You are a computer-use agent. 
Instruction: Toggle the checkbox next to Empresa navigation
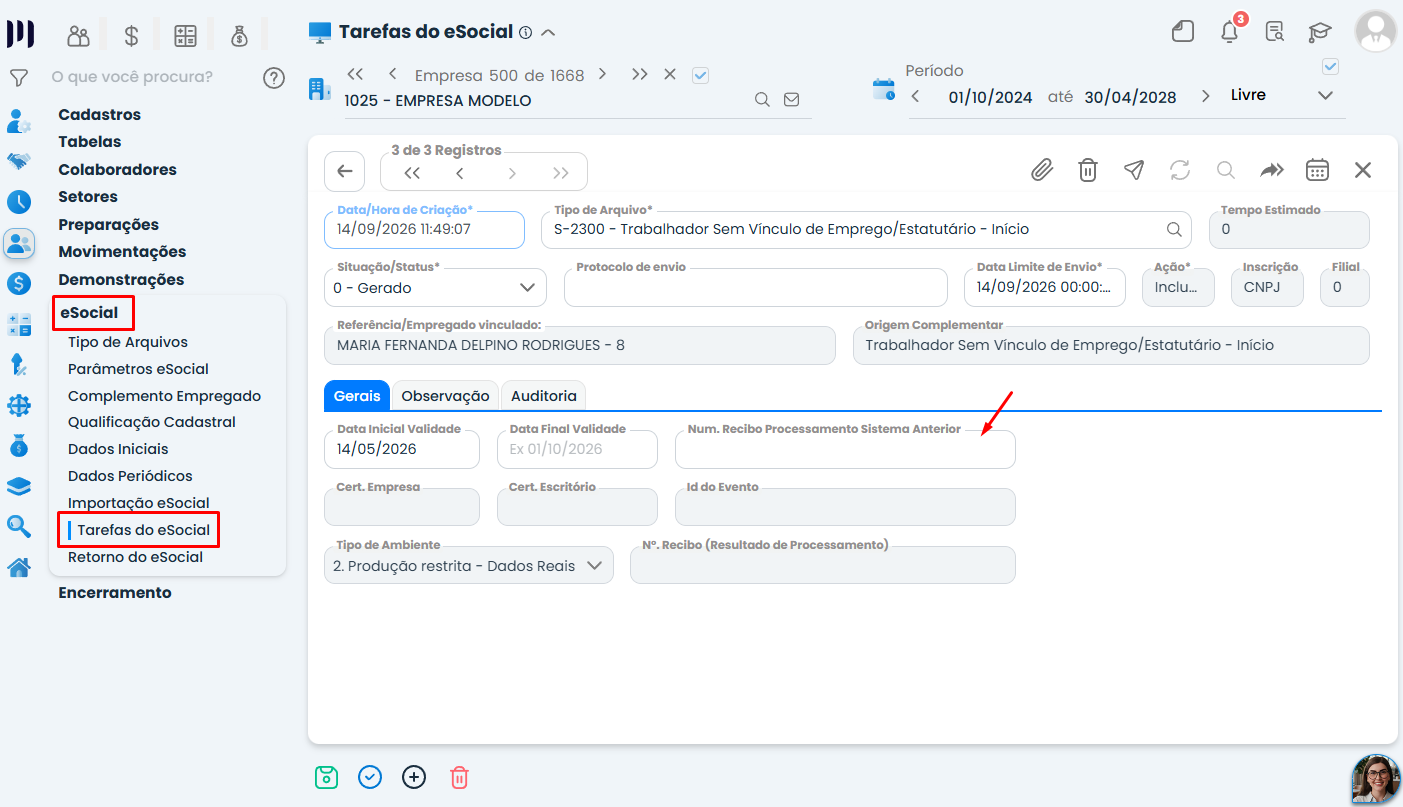click(701, 75)
